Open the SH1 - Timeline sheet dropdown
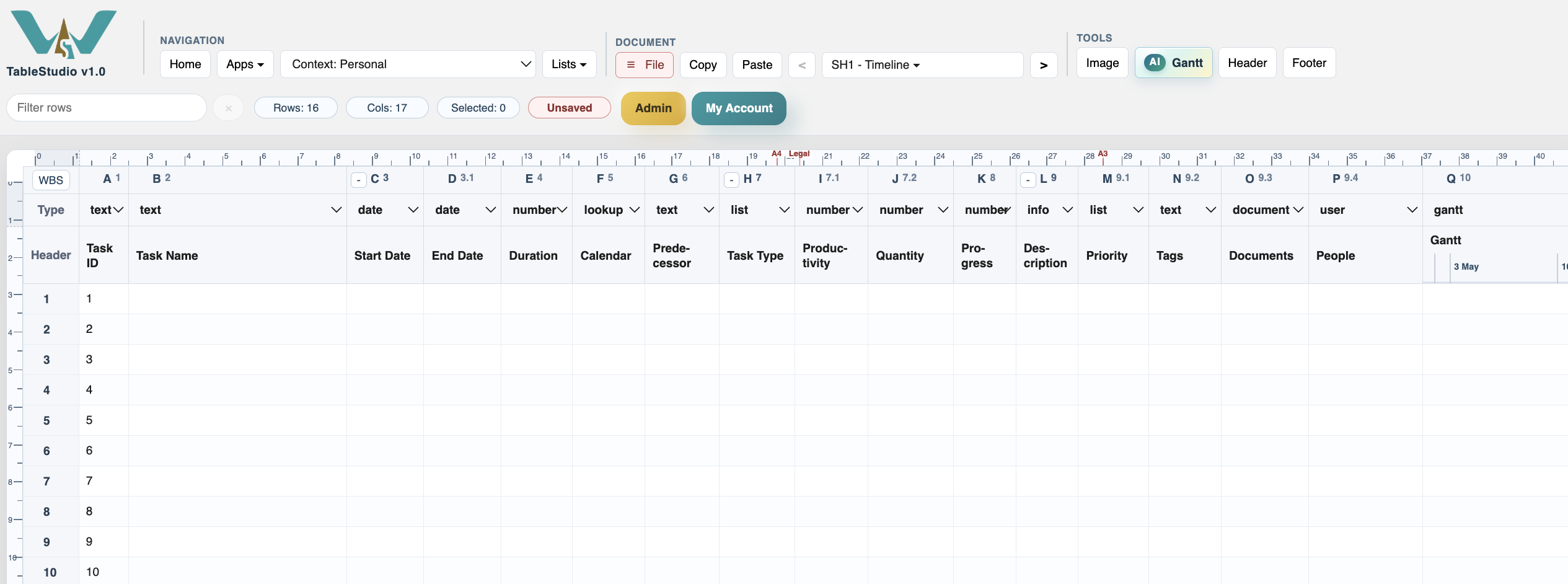Viewport: 1568px width, 584px height. point(922,65)
